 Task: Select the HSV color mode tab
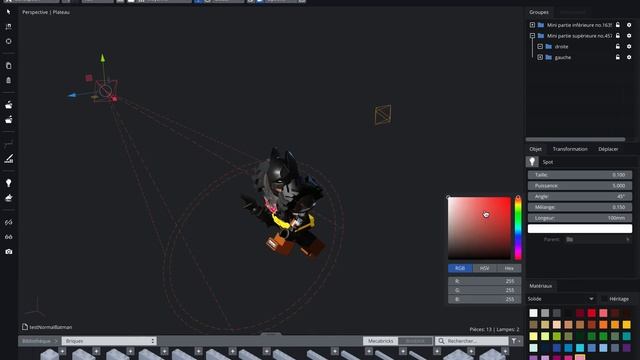tap(484, 268)
